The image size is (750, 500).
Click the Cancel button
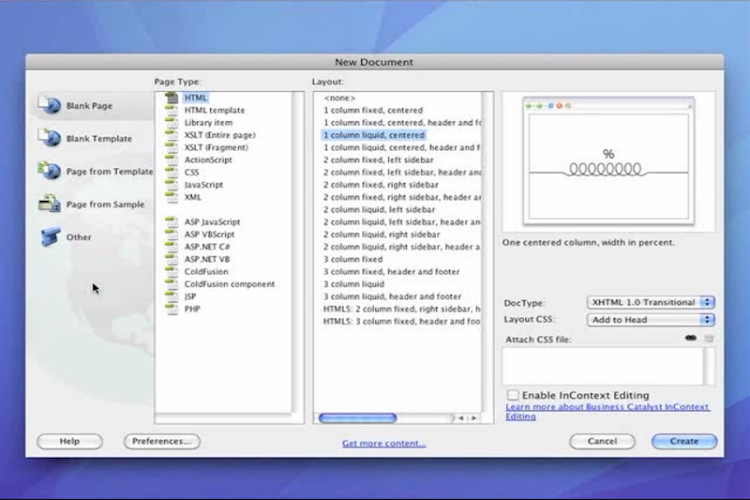[602, 441]
